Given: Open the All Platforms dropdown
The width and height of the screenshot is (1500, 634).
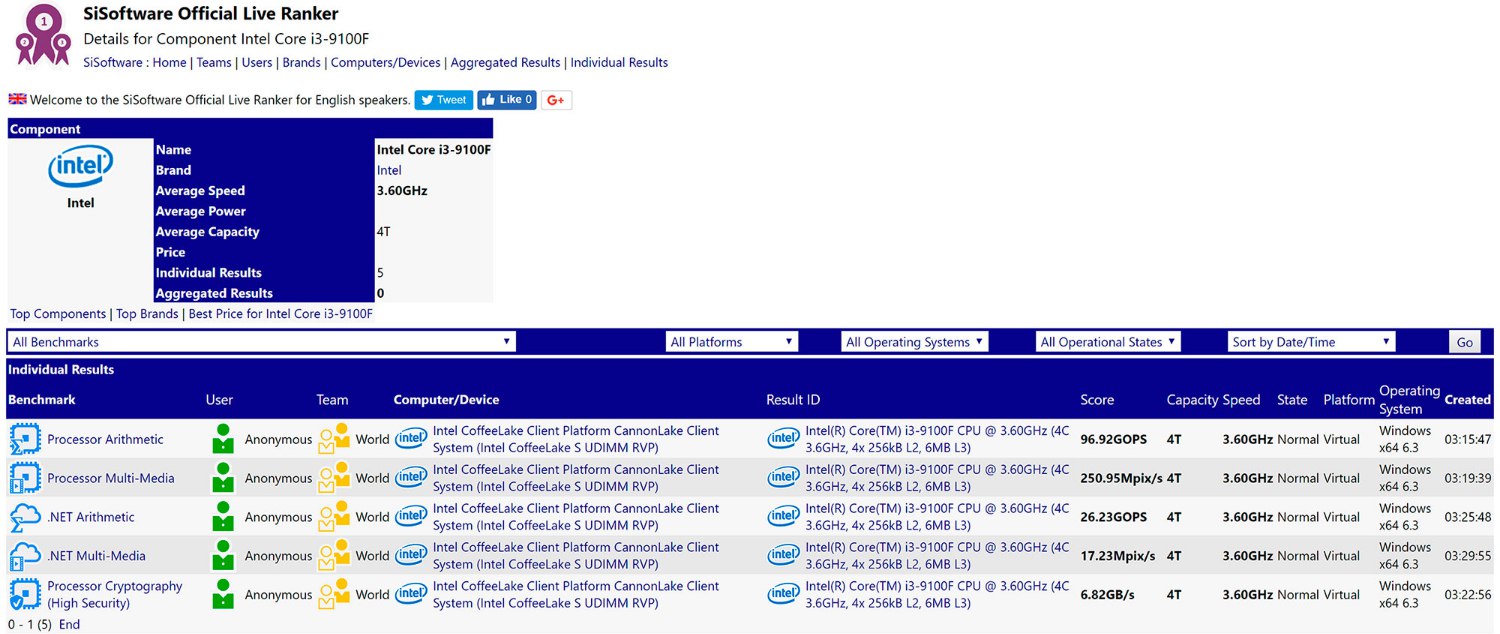Looking at the screenshot, I should point(732,342).
